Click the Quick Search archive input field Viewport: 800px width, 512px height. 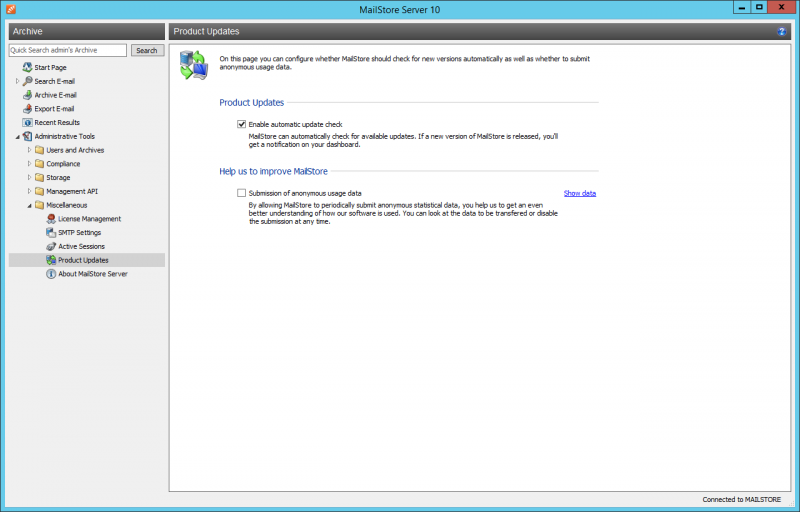pyautogui.click(x=68, y=50)
